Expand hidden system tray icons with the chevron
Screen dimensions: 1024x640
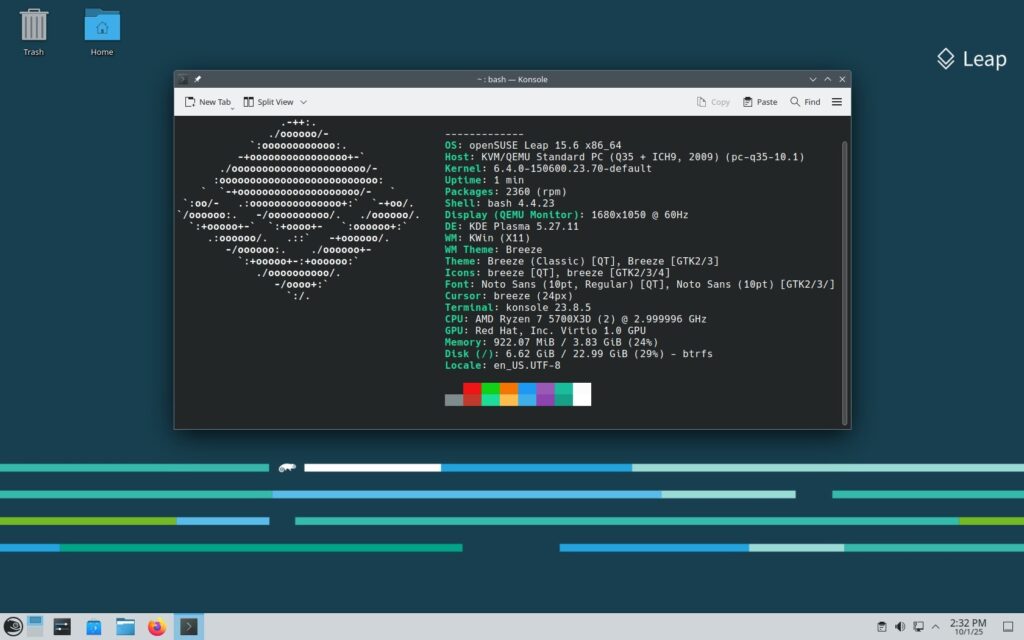point(935,626)
